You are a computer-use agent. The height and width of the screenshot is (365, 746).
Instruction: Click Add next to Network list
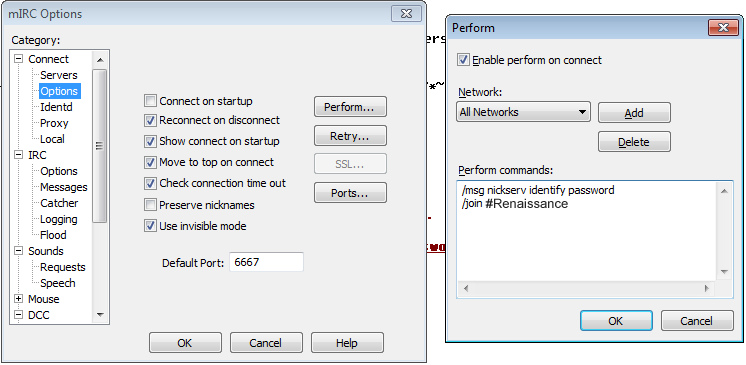coord(634,113)
